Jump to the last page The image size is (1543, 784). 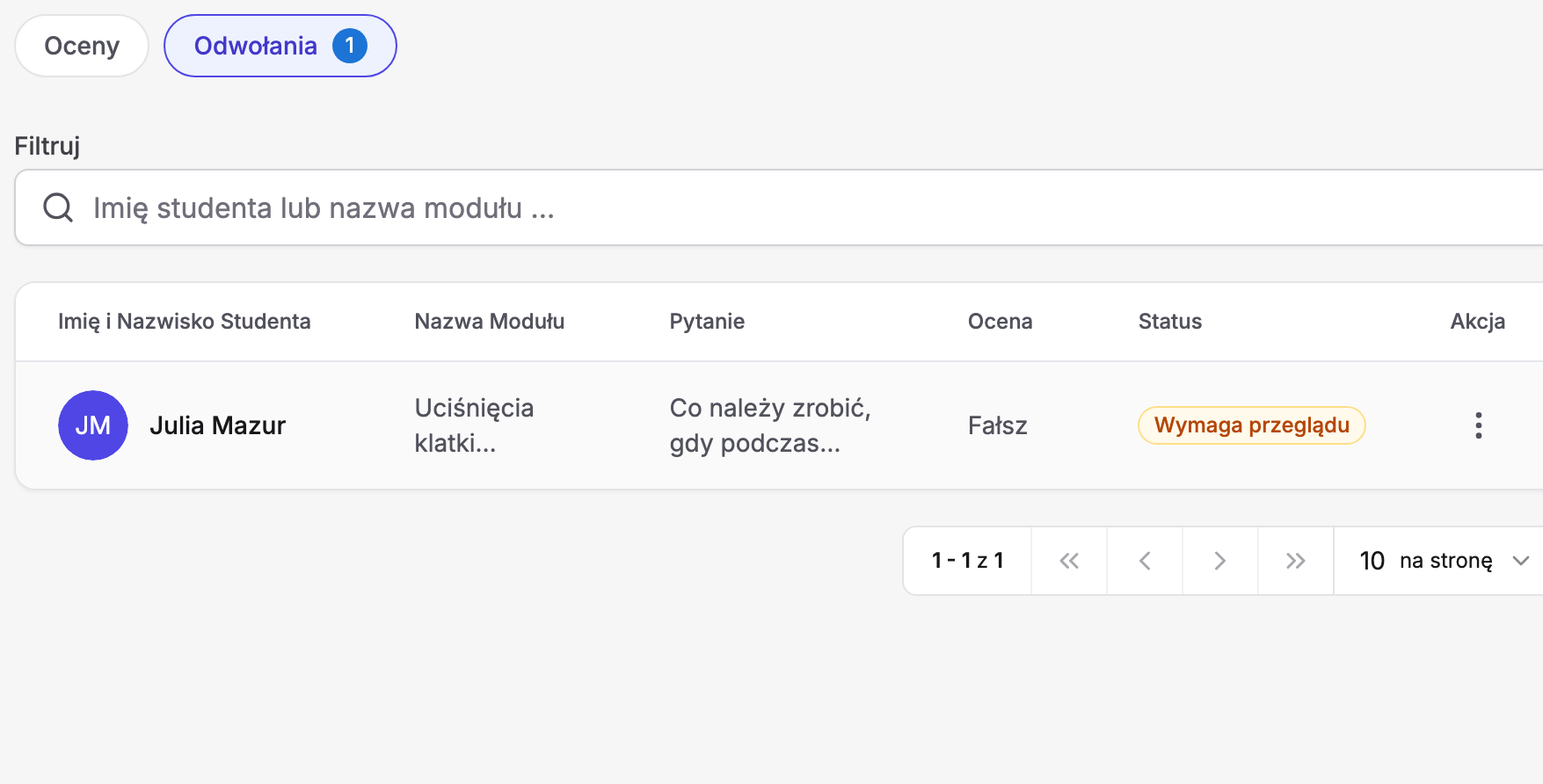coord(1296,561)
